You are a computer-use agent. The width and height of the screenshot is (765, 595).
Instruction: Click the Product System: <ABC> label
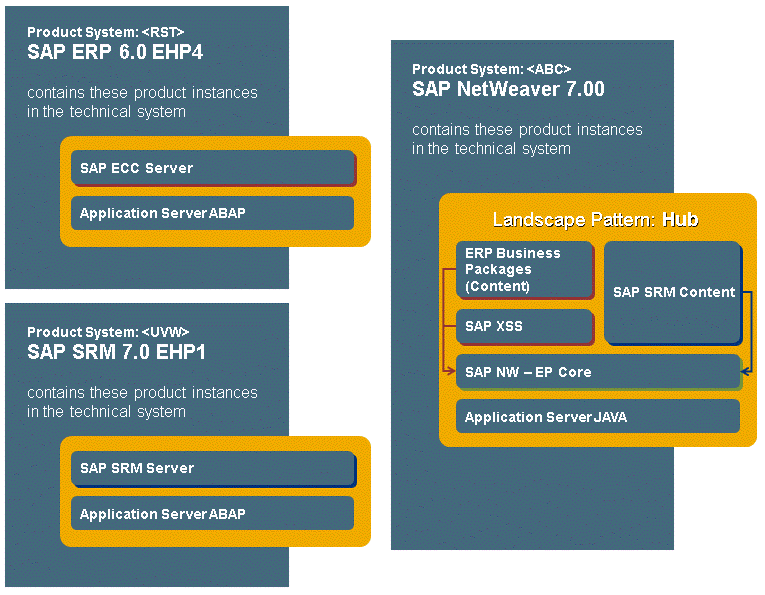tap(491, 69)
